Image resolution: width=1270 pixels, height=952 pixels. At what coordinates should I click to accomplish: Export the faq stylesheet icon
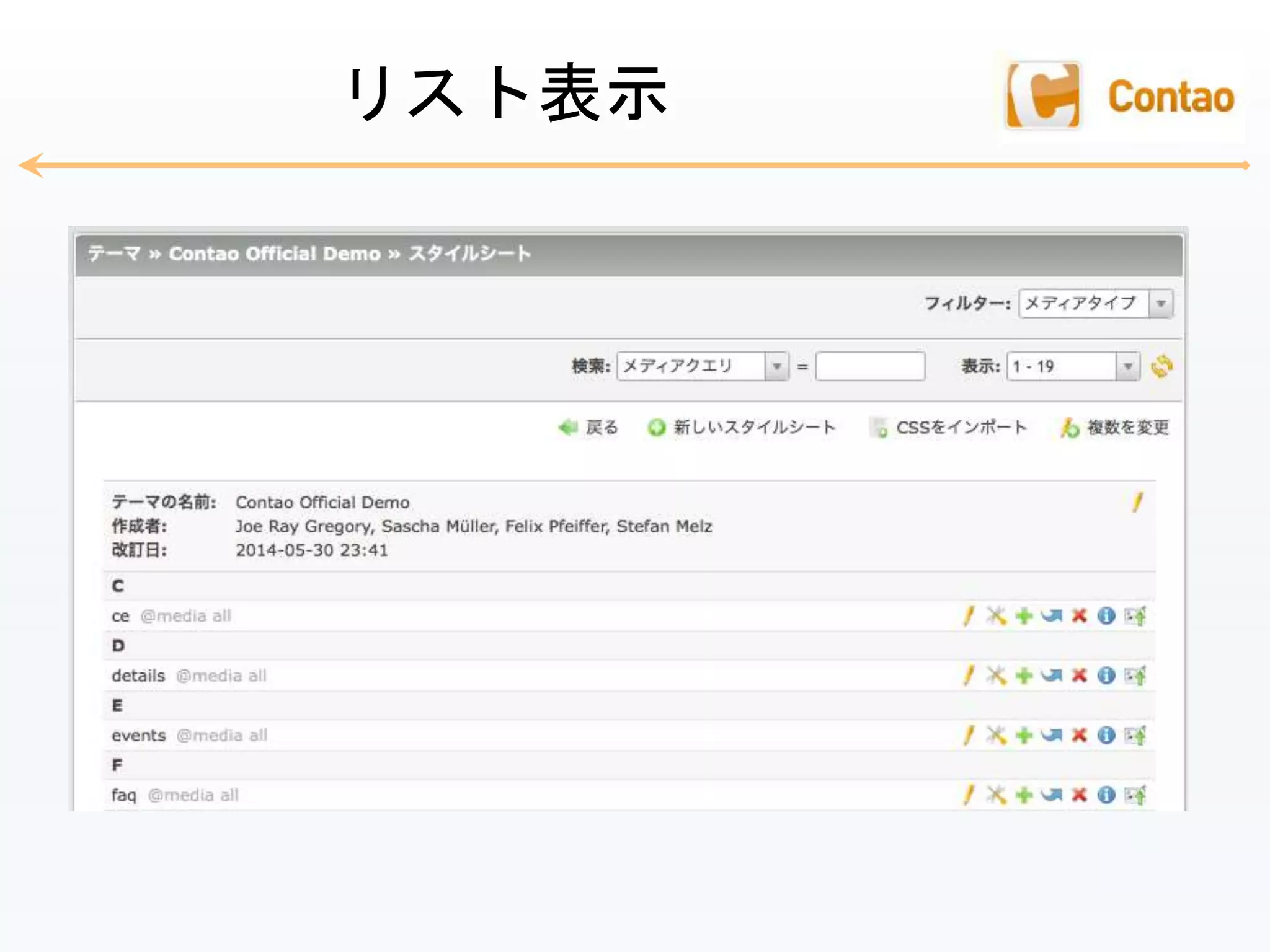tap(1135, 795)
